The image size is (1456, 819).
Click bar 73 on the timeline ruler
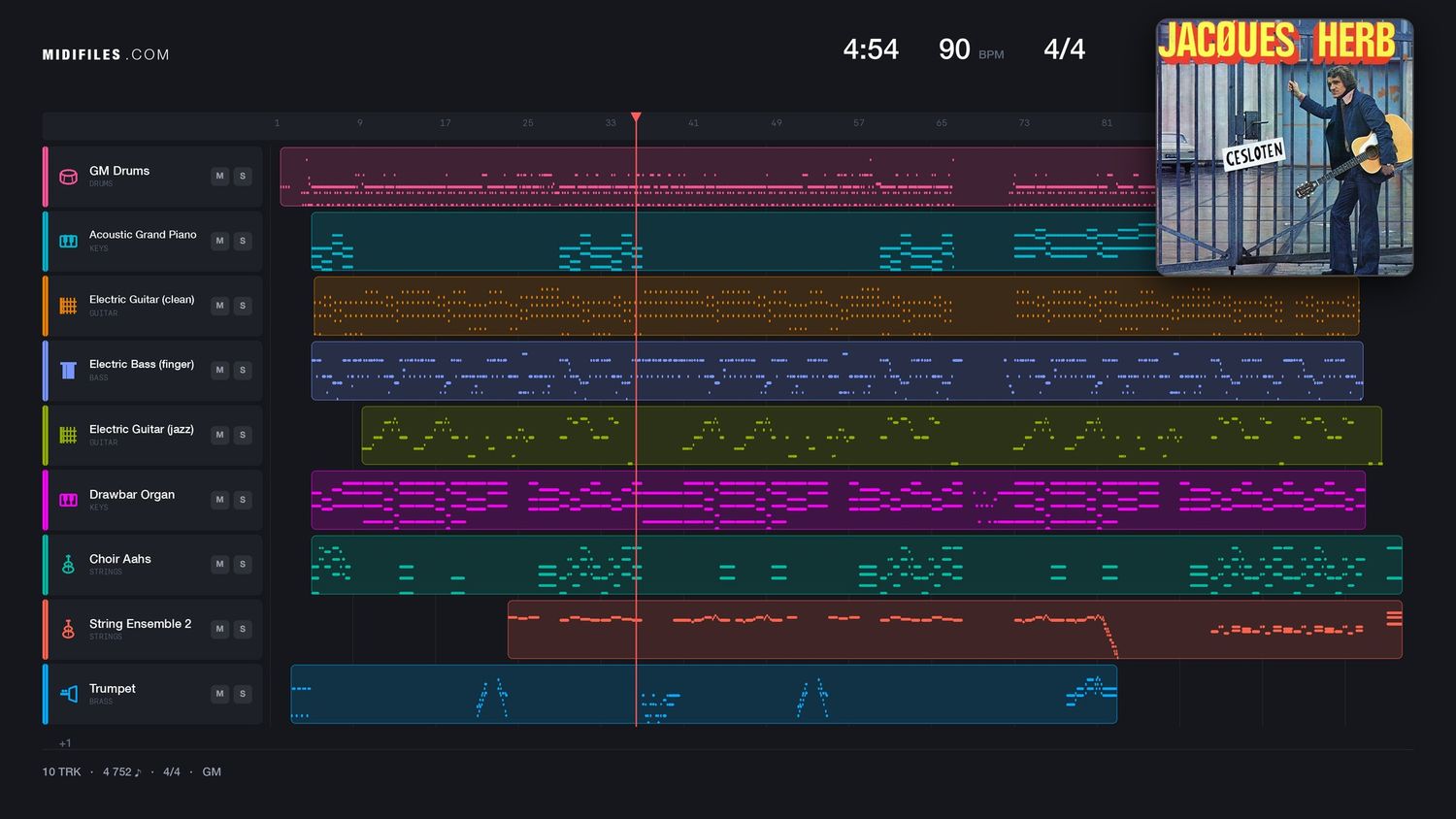tap(1024, 123)
